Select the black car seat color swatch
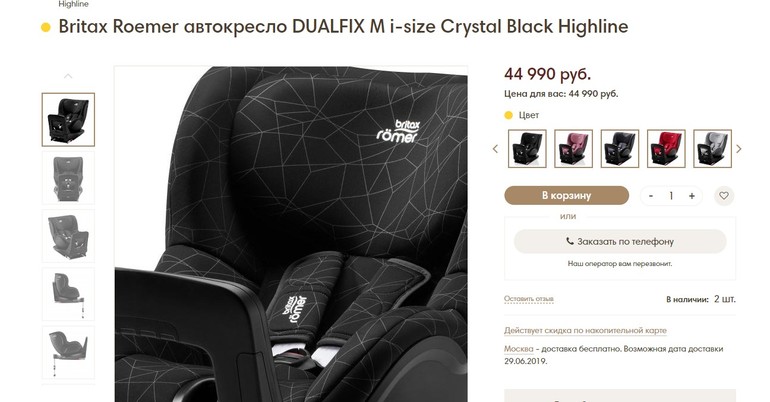Screen dimensions: 770x402 point(527,149)
